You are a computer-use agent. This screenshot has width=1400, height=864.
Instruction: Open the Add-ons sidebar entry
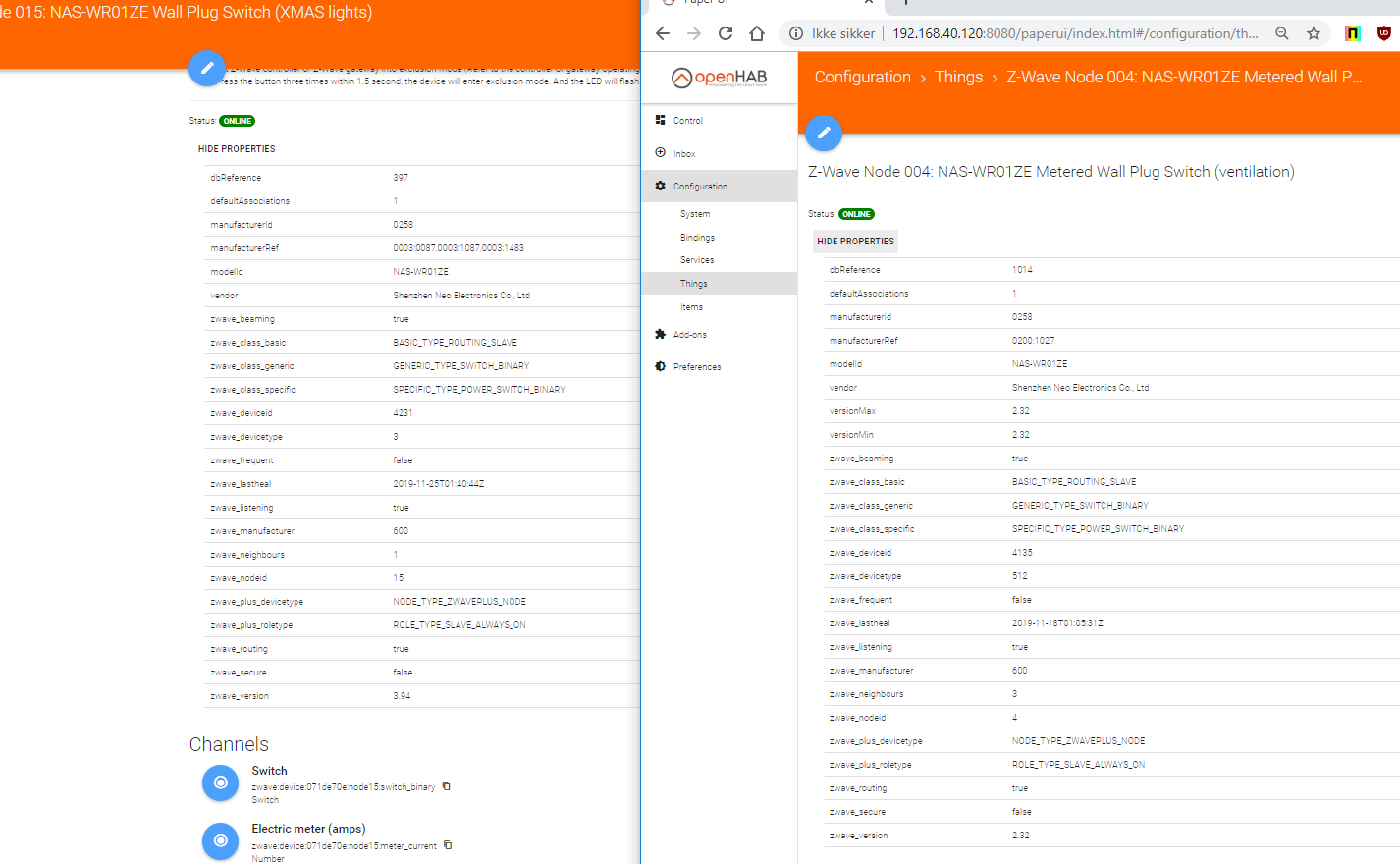click(689, 335)
